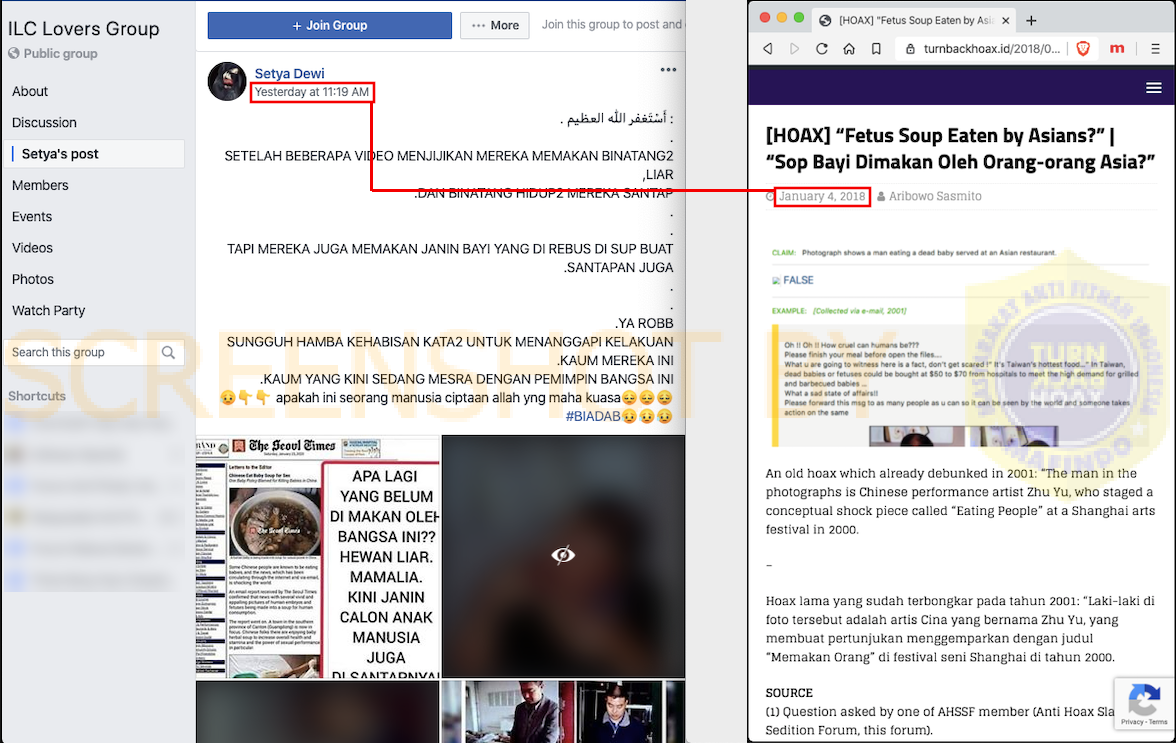Open the Seoul Times newspaper image
Image resolution: width=1176 pixels, height=743 pixels.
coord(317,556)
